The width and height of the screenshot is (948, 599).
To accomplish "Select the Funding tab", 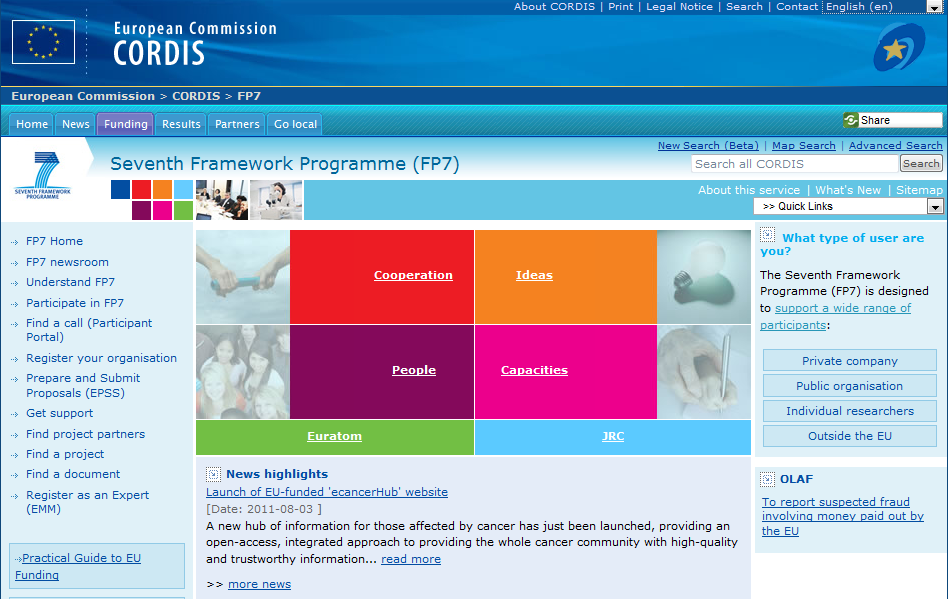I will click(126, 124).
